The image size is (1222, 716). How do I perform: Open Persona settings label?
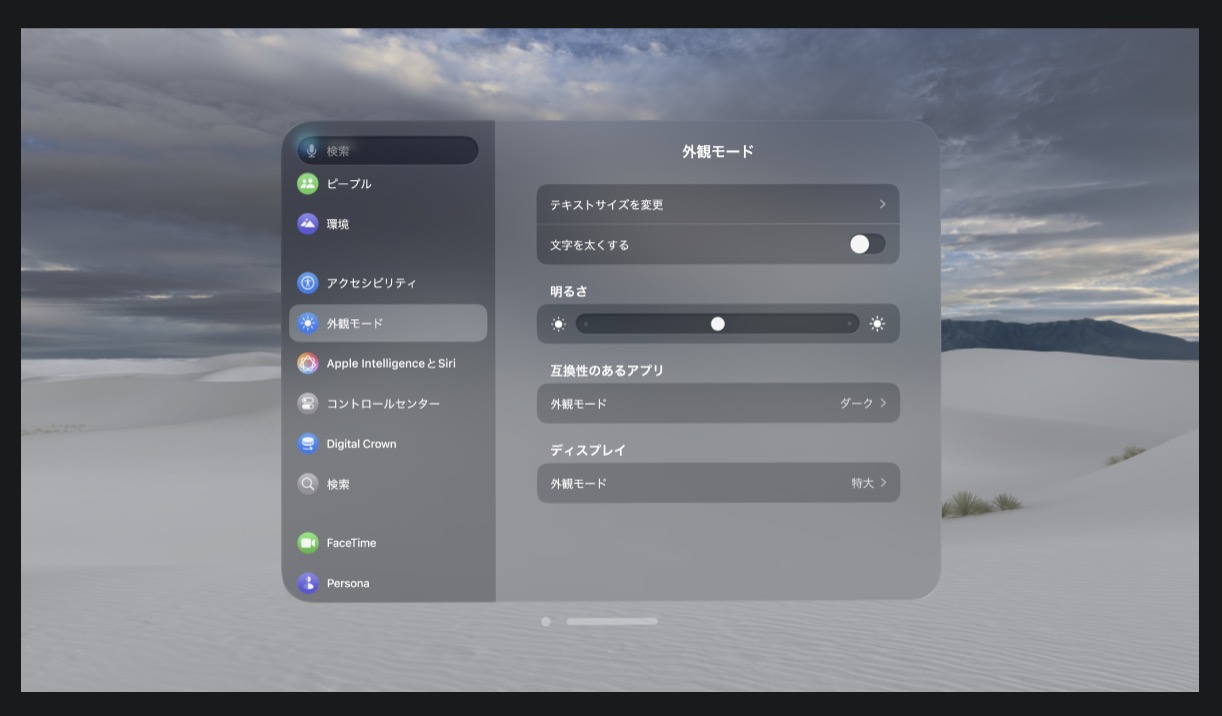click(x=348, y=583)
